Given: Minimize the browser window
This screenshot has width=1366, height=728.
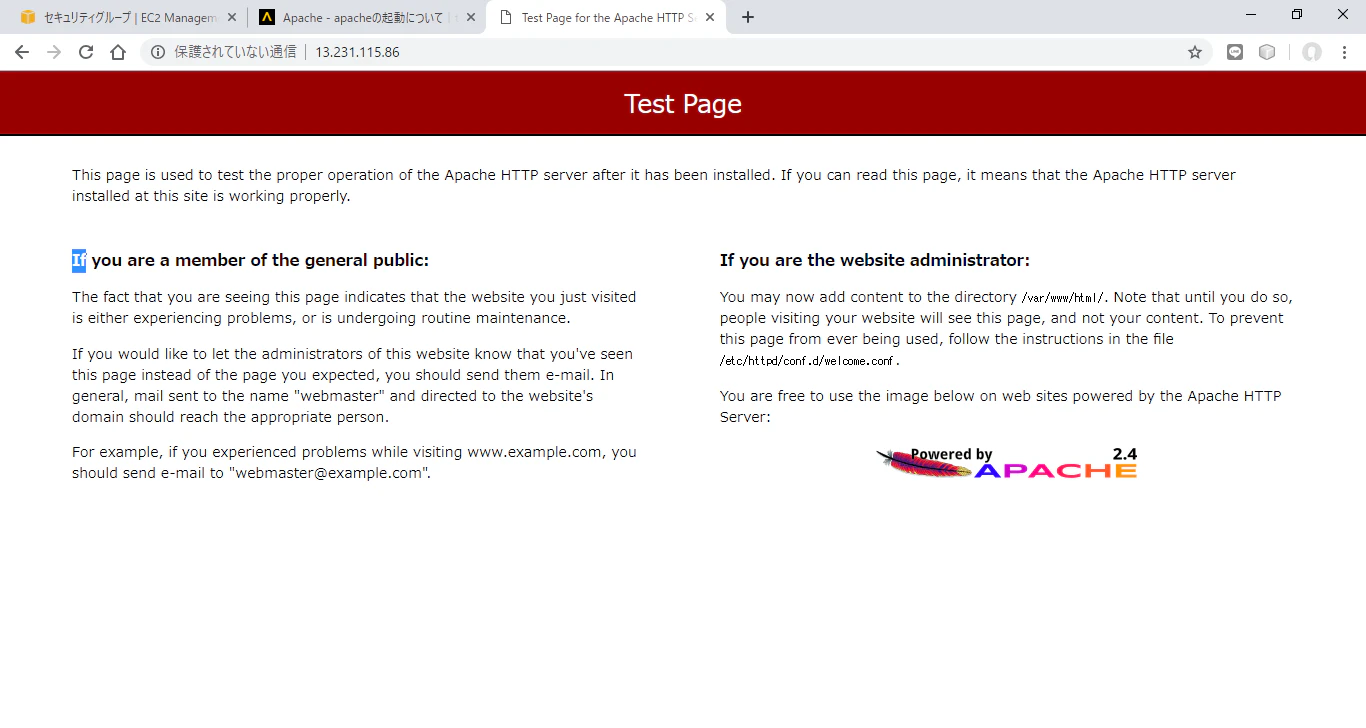Looking at the screenshot, I should [1252, 14].
